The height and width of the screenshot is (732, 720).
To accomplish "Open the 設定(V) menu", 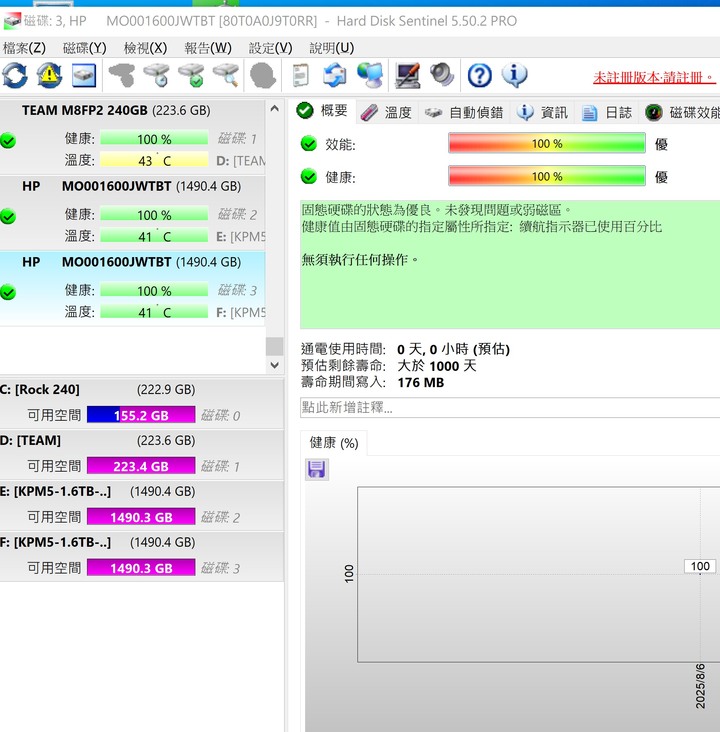I will click(x=270, y=48).
